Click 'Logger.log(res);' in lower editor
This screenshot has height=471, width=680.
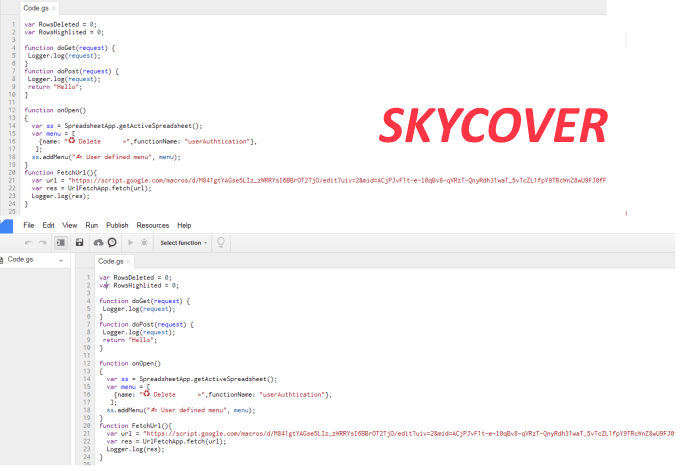(136, 449)
